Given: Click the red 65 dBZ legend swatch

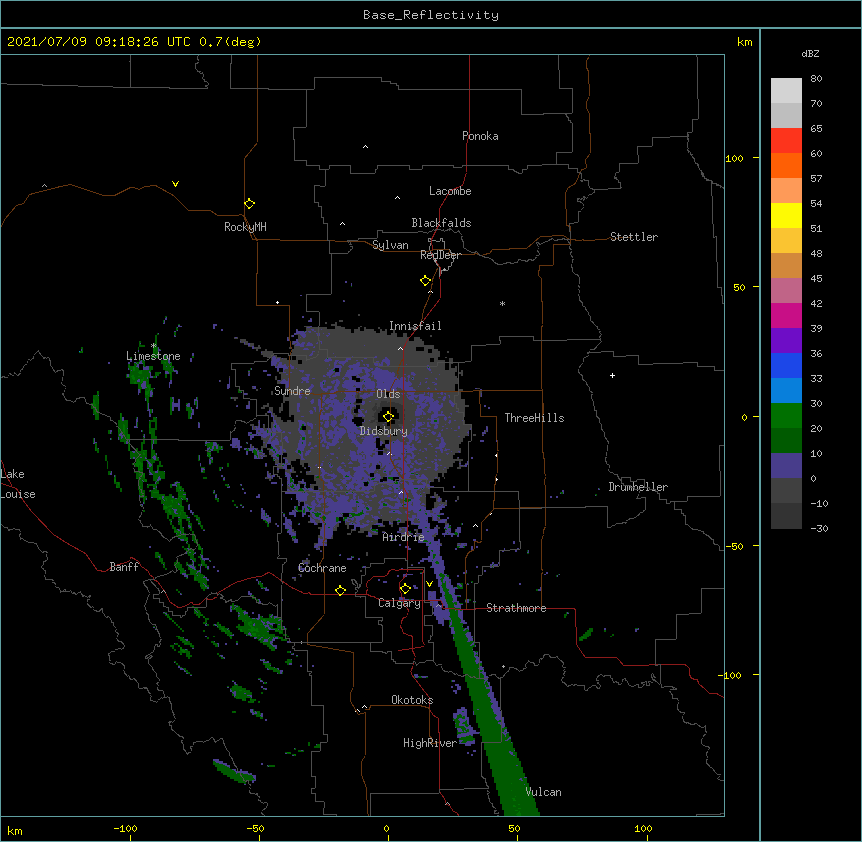Looking at the screenshot, I should [x=786, y=140].
